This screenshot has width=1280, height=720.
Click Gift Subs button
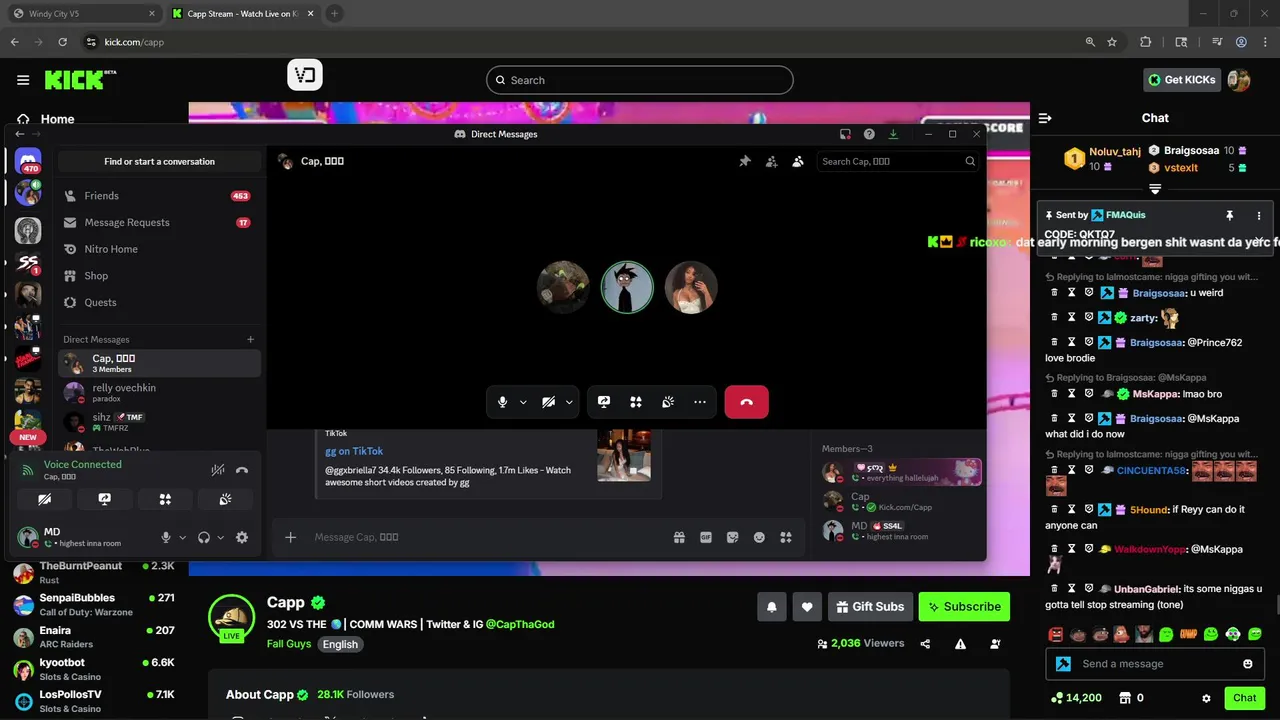(x=869, y=606)
